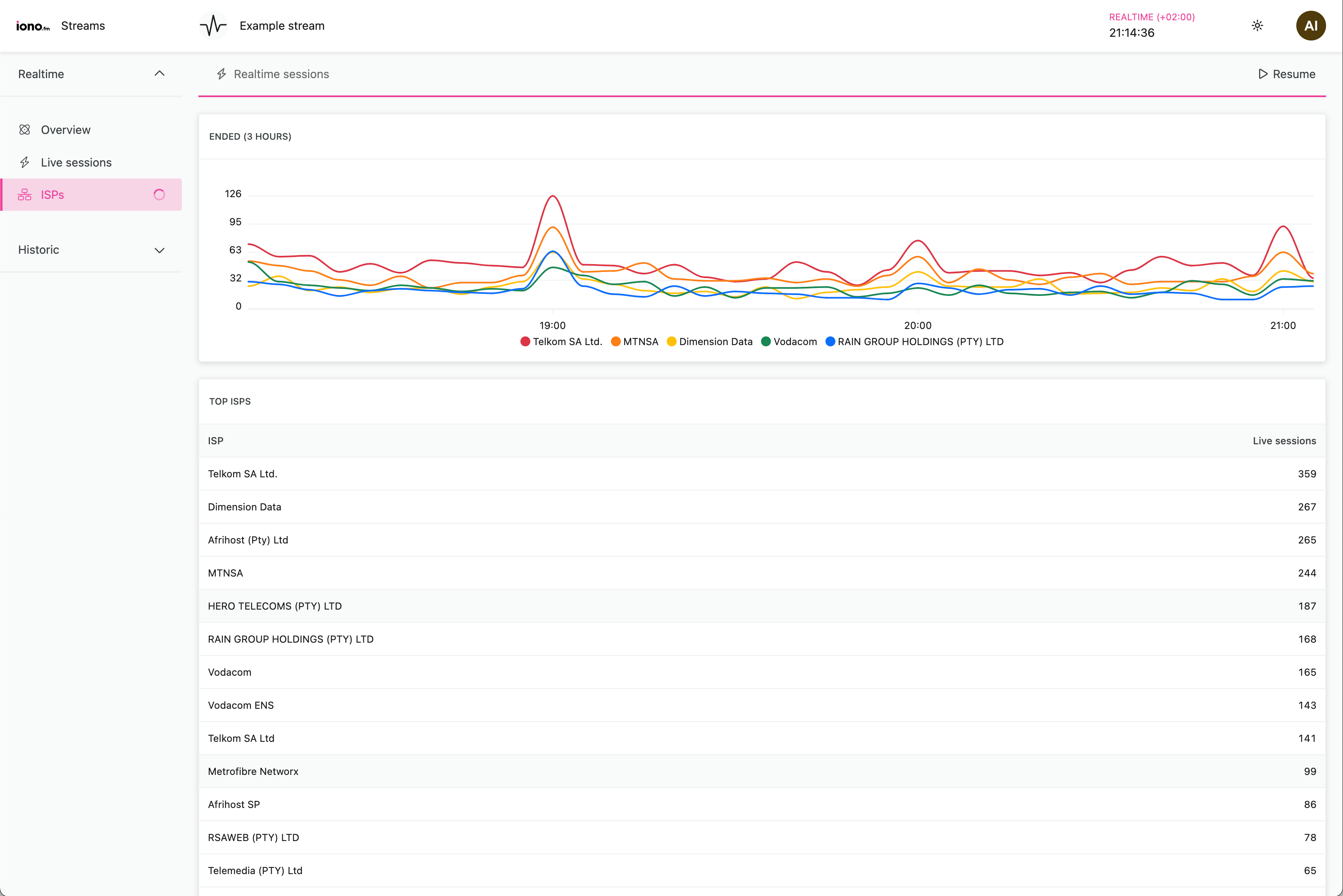Click the 19:00 chart axis label
The height and width of the screenshot is (896, 1343).
pos(553,326)
